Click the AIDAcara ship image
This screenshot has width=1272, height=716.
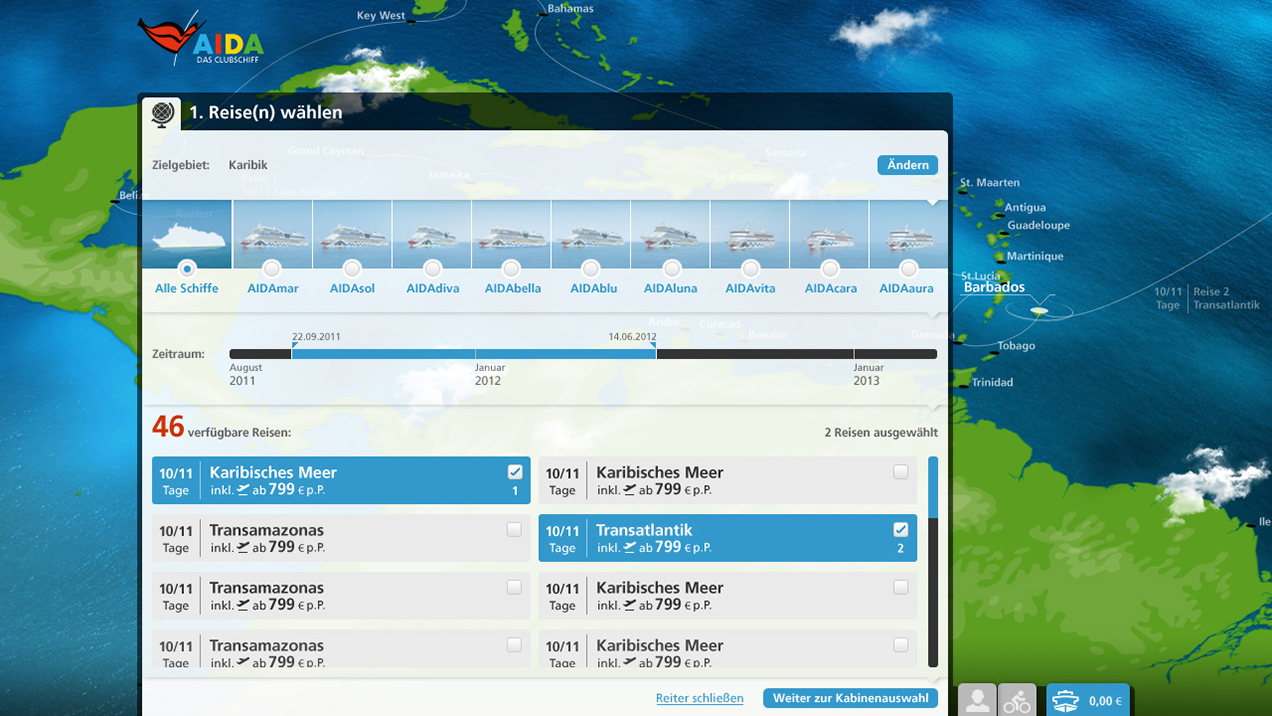coord(829,234)
